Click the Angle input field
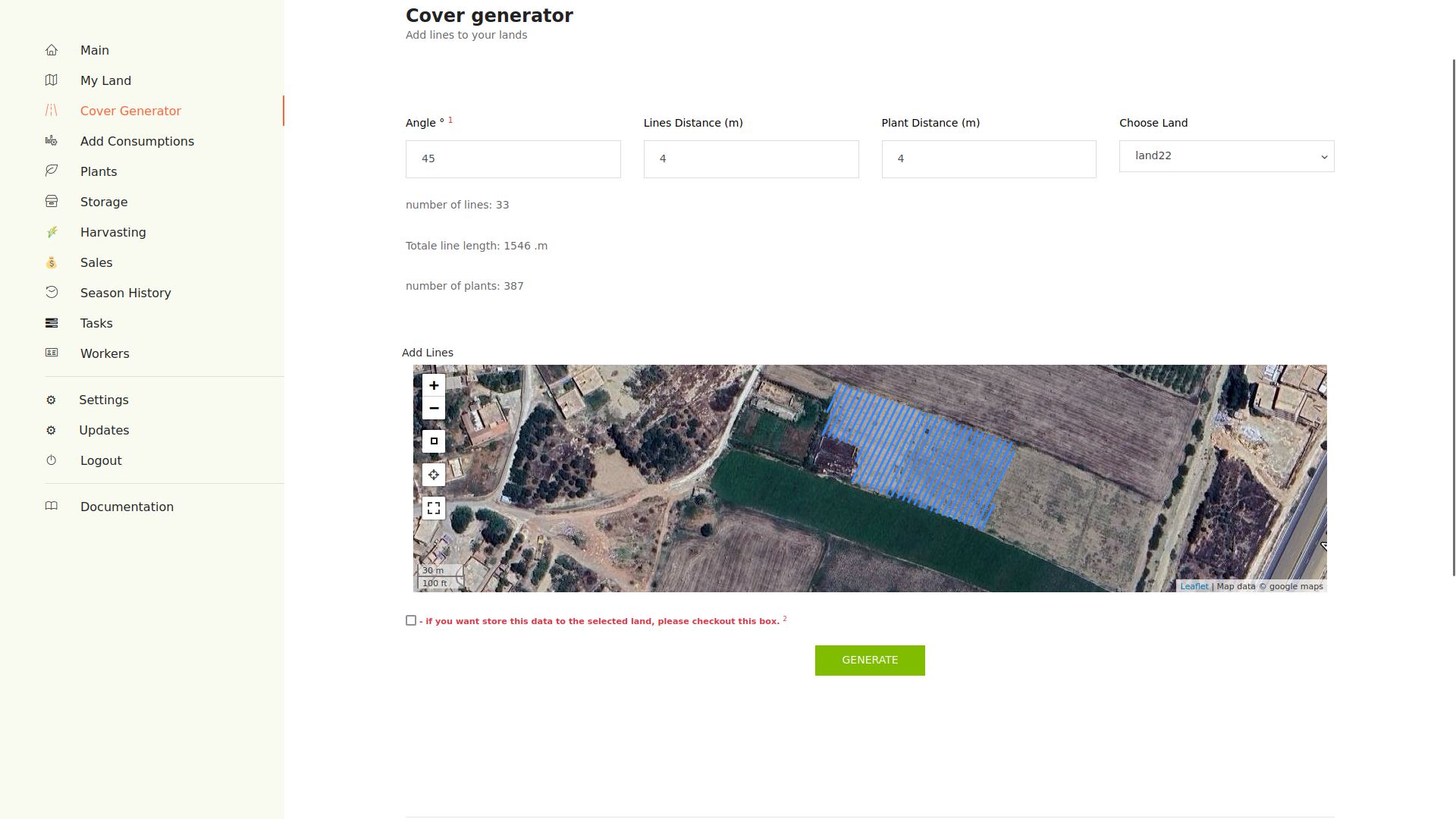Viewport: 1456px width, 819px height. click(513, 159)
